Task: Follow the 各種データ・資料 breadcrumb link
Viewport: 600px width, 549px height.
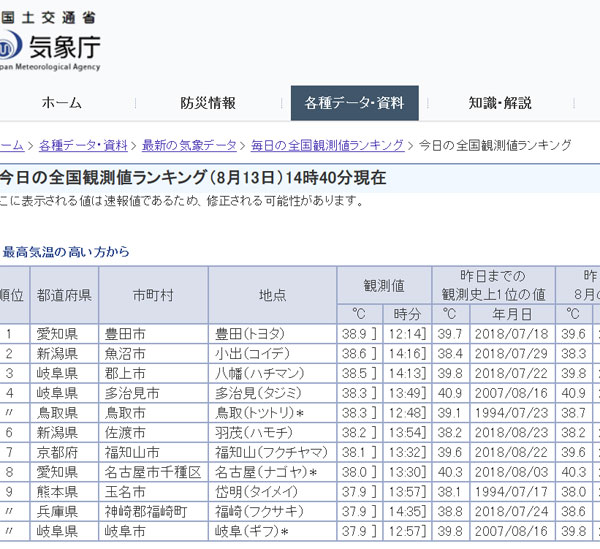Action: coord(83,145)
